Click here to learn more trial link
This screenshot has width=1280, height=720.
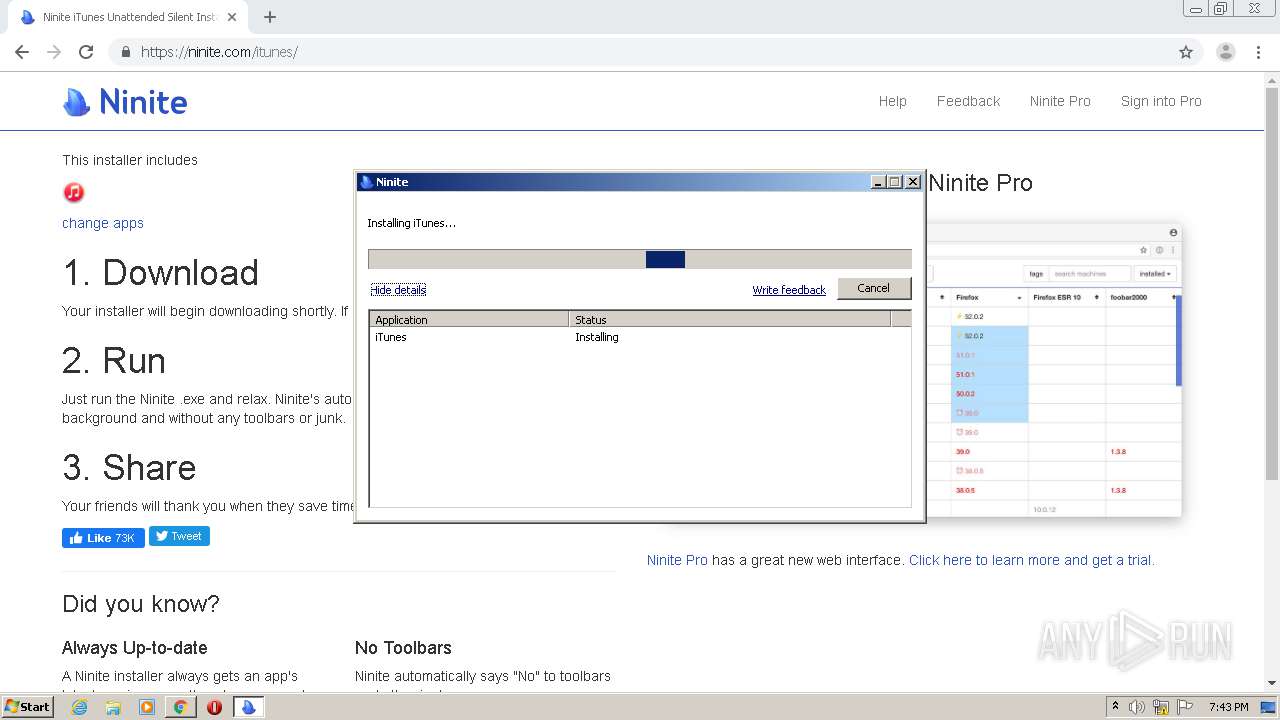click(x=1031, y=560)
